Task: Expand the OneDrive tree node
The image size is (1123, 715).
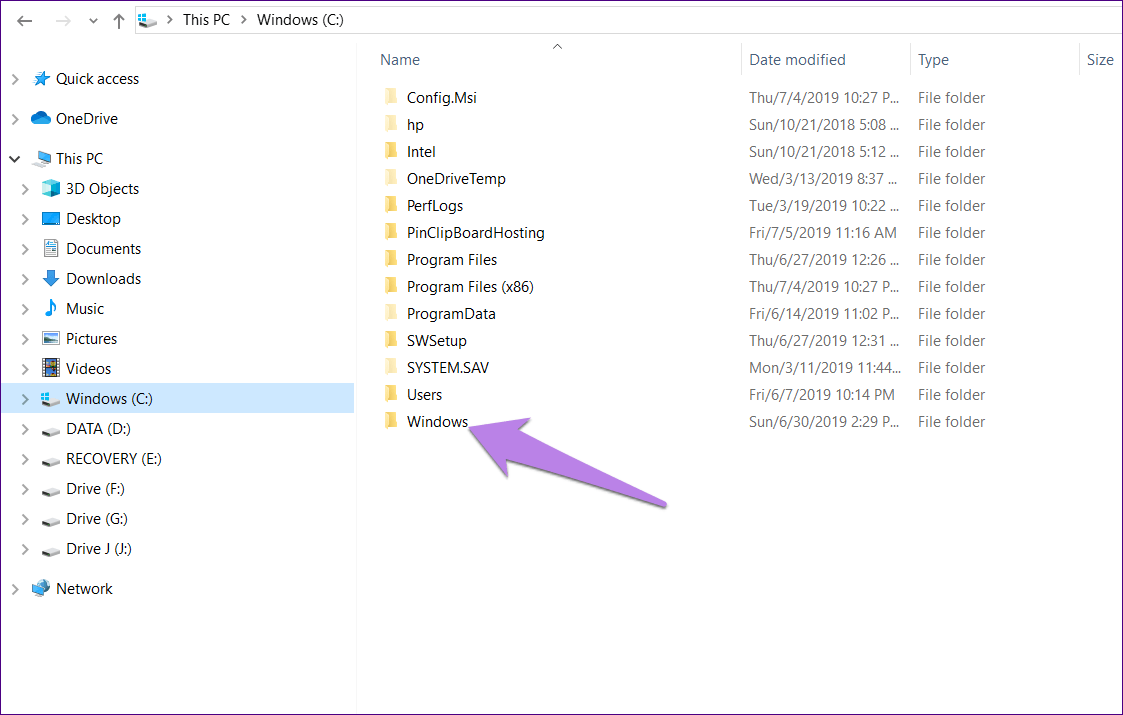Action: [15, 119]
